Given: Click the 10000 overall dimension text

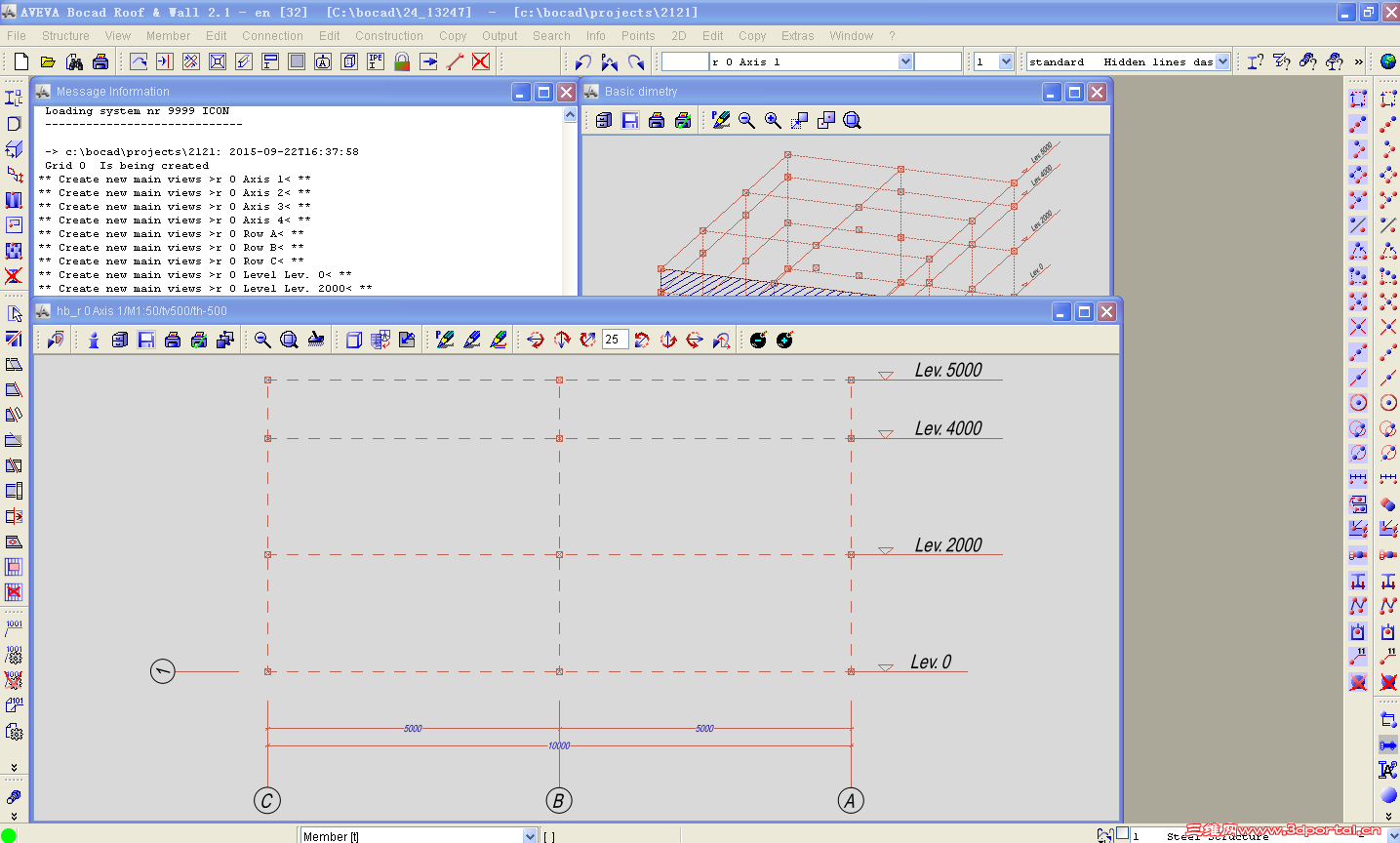Looking at the screenshot, I should click(x=559, y=745).
